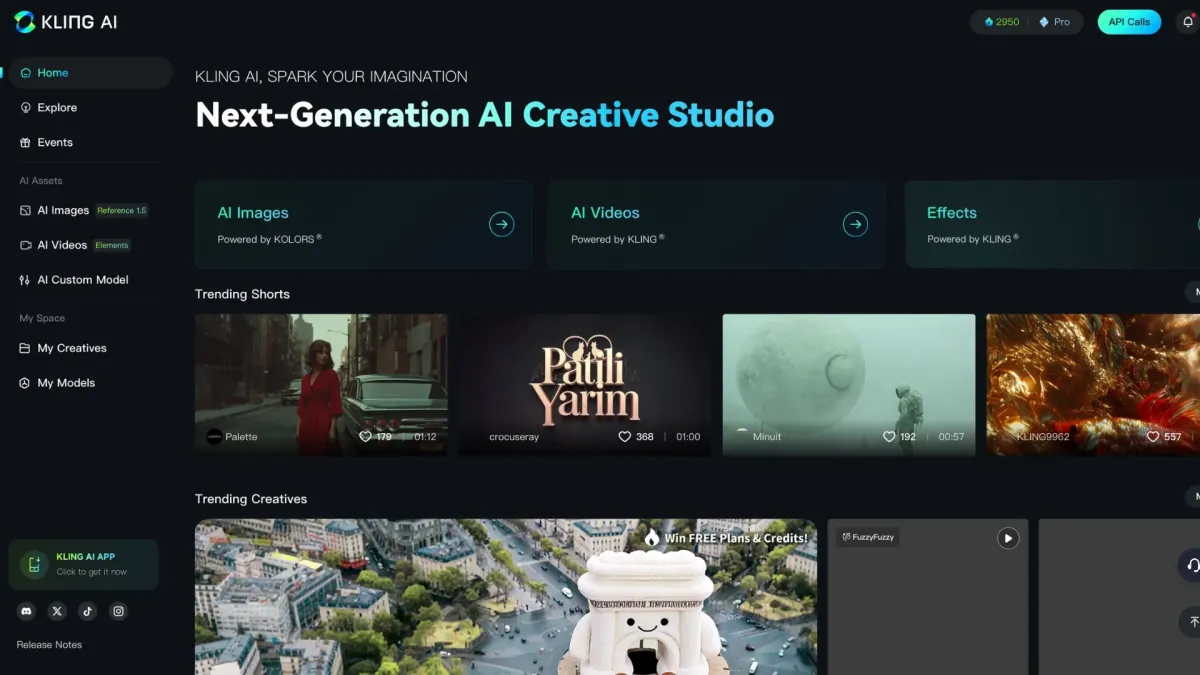The height and width of the screenshot is (675, 1200).
Task: Click the Elements badge beside AI Videos
Action: click(x=112, y=245)
